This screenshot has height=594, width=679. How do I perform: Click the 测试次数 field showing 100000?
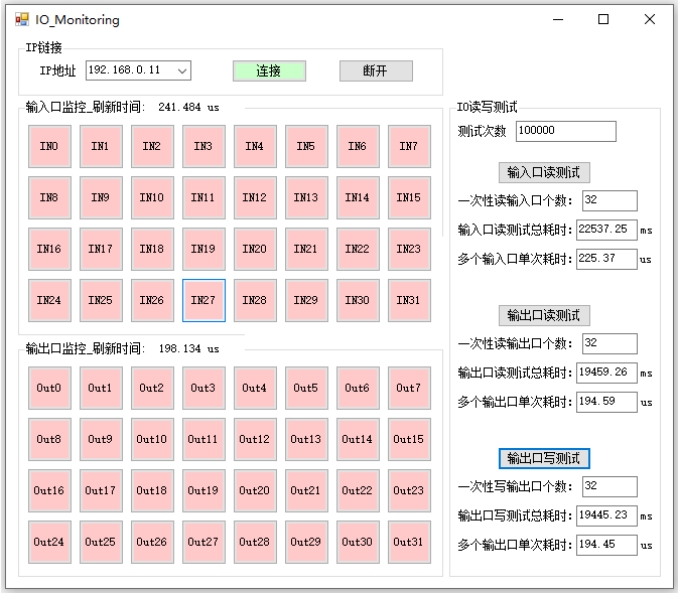(566, 131)
